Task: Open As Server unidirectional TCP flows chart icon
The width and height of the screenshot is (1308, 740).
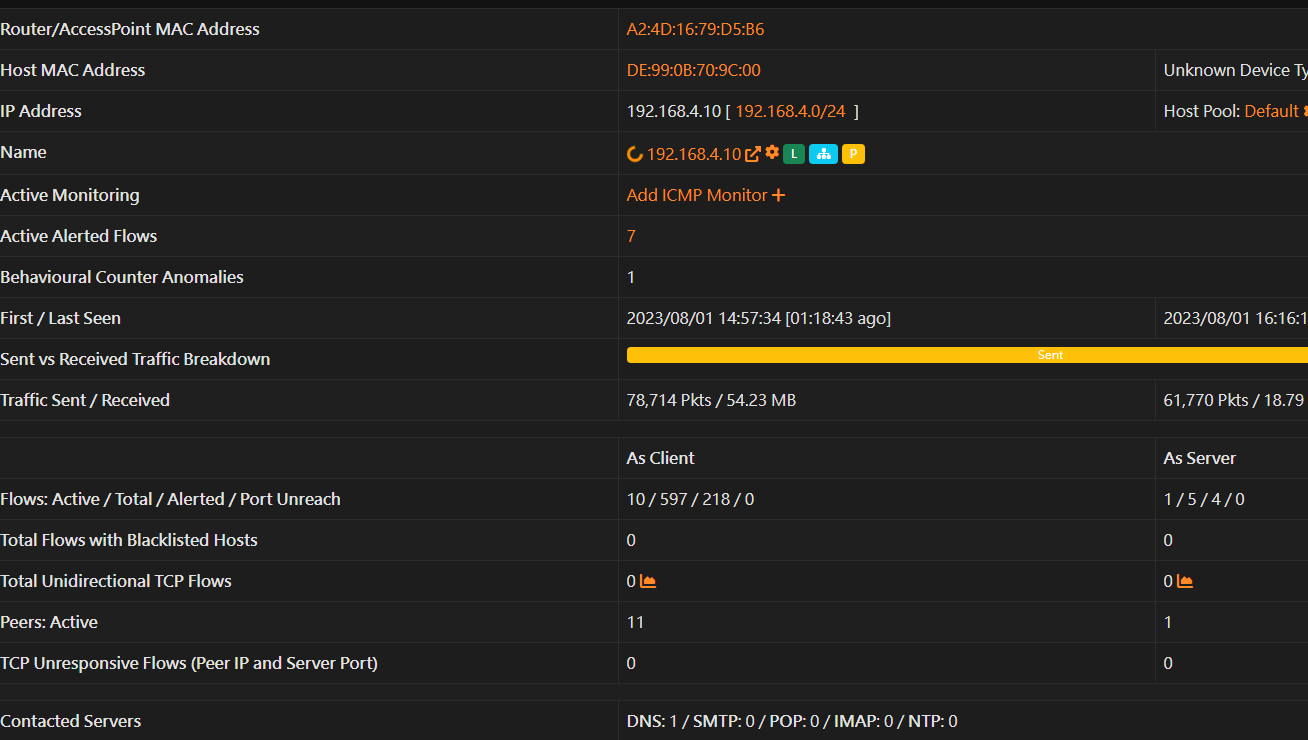Action: (x=1185, y=581)
